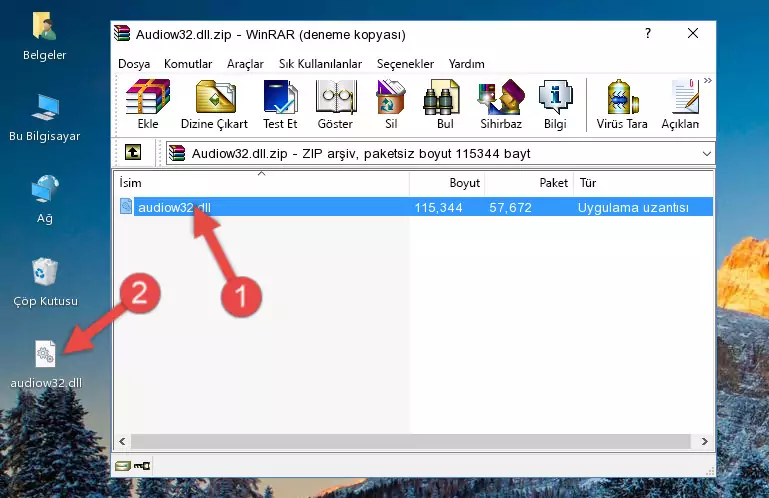Open the Dosya menu
This screenshot has width=769, height=498.
(134, 64)
